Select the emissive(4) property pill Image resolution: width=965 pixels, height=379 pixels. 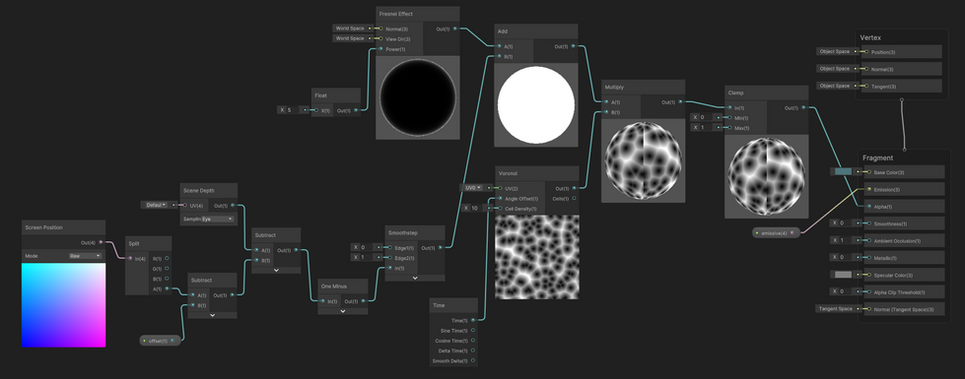[777, 233]
